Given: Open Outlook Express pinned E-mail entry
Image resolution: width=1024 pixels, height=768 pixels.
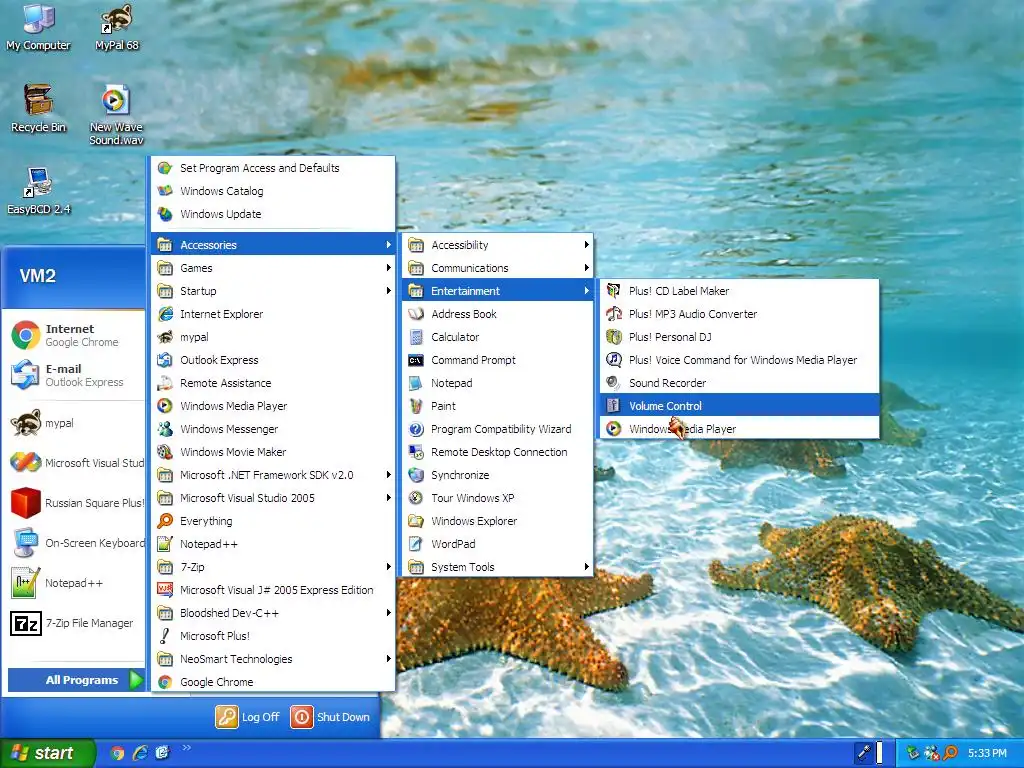Looking at the screenshot, I should [73, 376].
